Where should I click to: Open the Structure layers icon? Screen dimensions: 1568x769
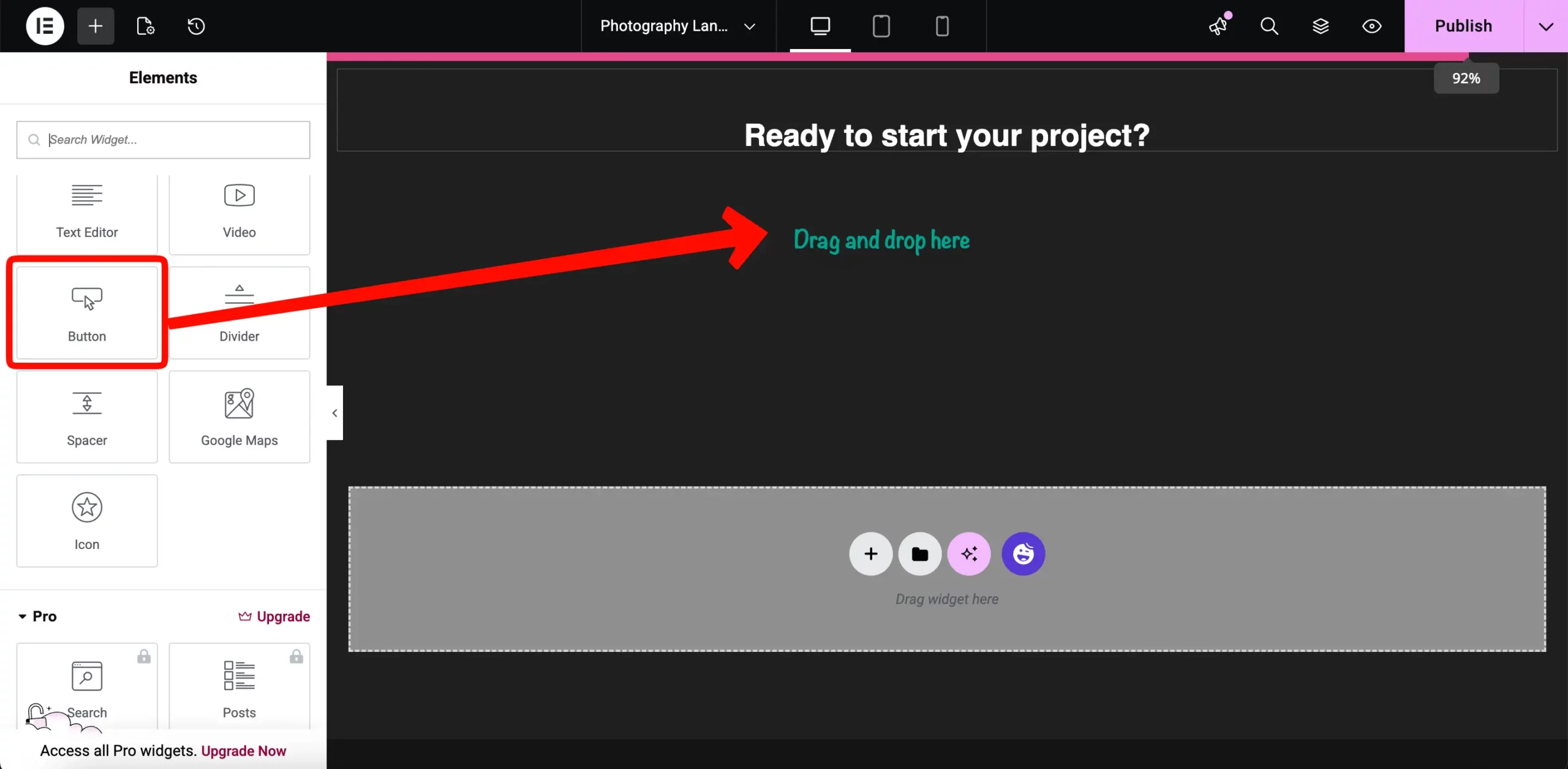pyautogui.click(x=1321, y=26)
